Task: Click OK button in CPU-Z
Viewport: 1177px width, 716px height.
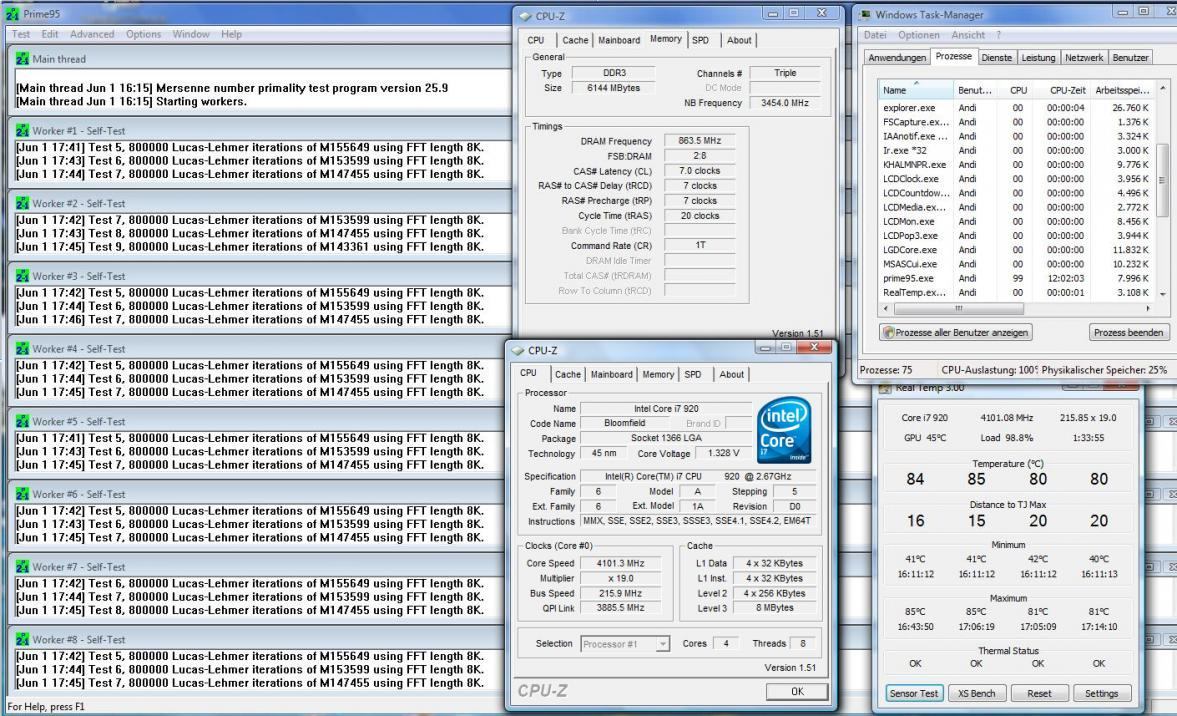Action: (x=797, y=692)
